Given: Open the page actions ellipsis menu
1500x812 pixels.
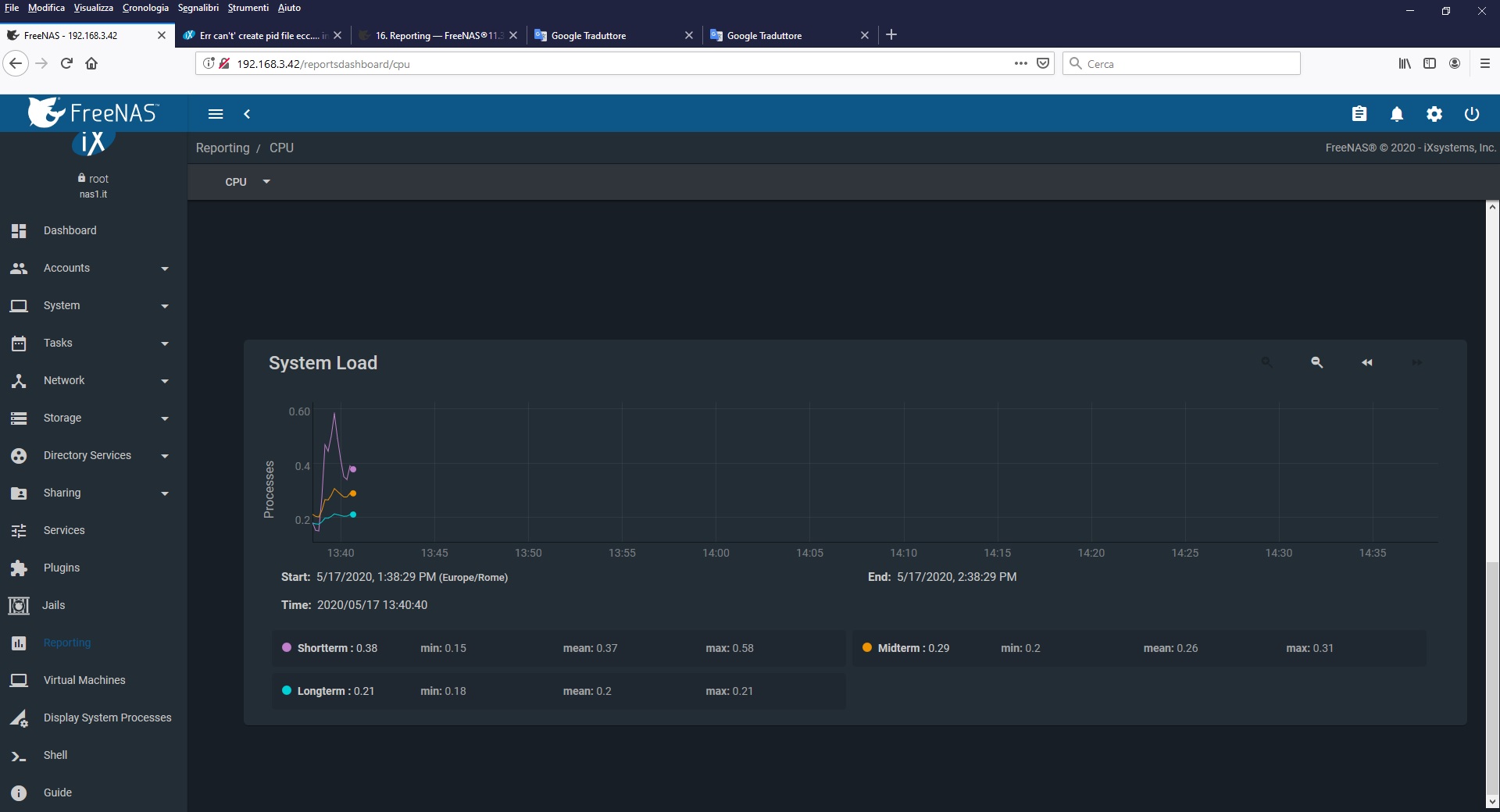Looking at the screenshot, I should point(1021,63).
